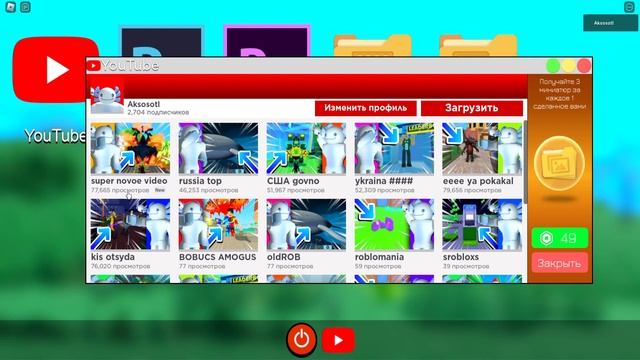This screenshot has height=360, width=640.
Task: Close the YouTube window with red circle
Action: click(584, 65)
